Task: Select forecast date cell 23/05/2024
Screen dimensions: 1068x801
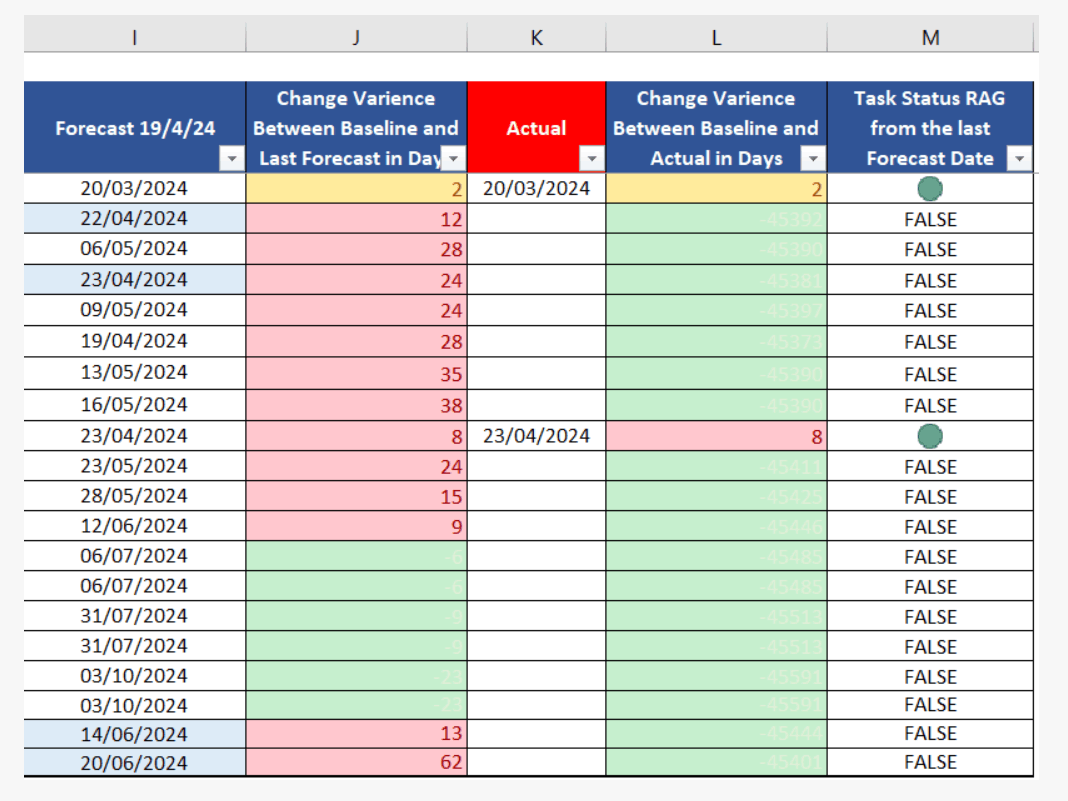Action: pyautogui.click(x=135, y=466)
